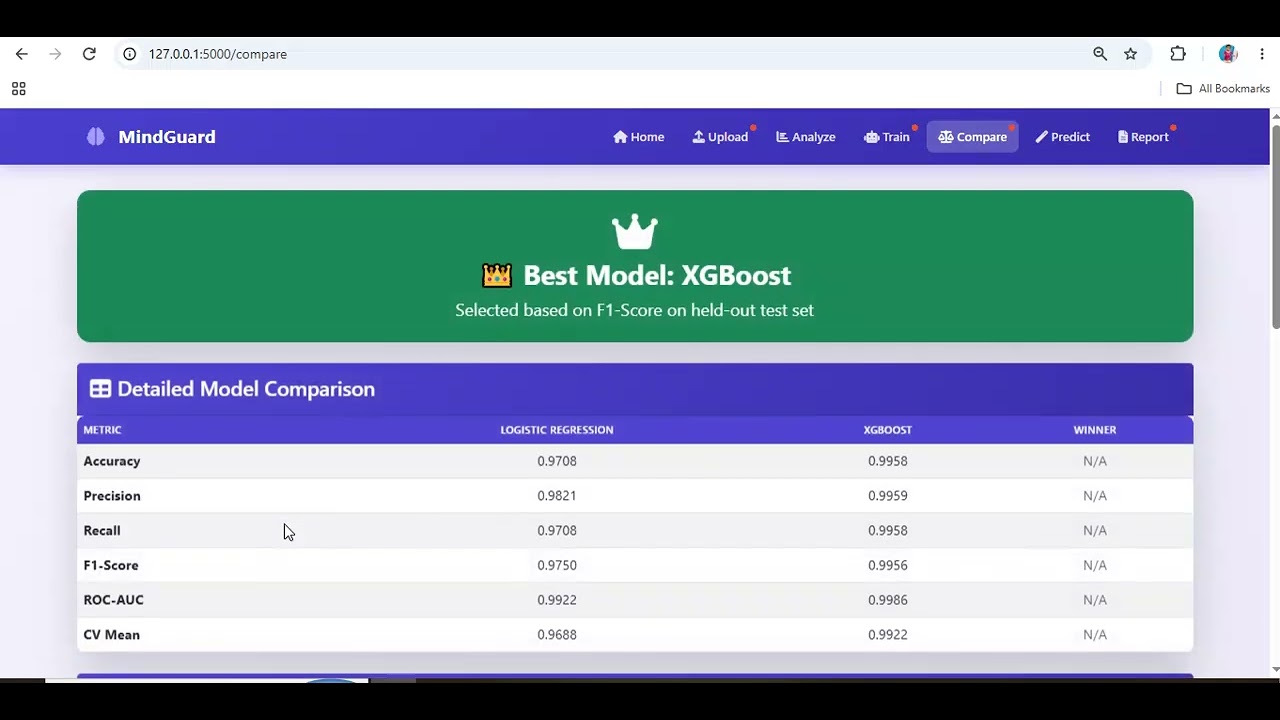The height and width of the screenshot is (720, 1280).
Task: Click the scrollbar down arrow
Action: click(1275, 669)
